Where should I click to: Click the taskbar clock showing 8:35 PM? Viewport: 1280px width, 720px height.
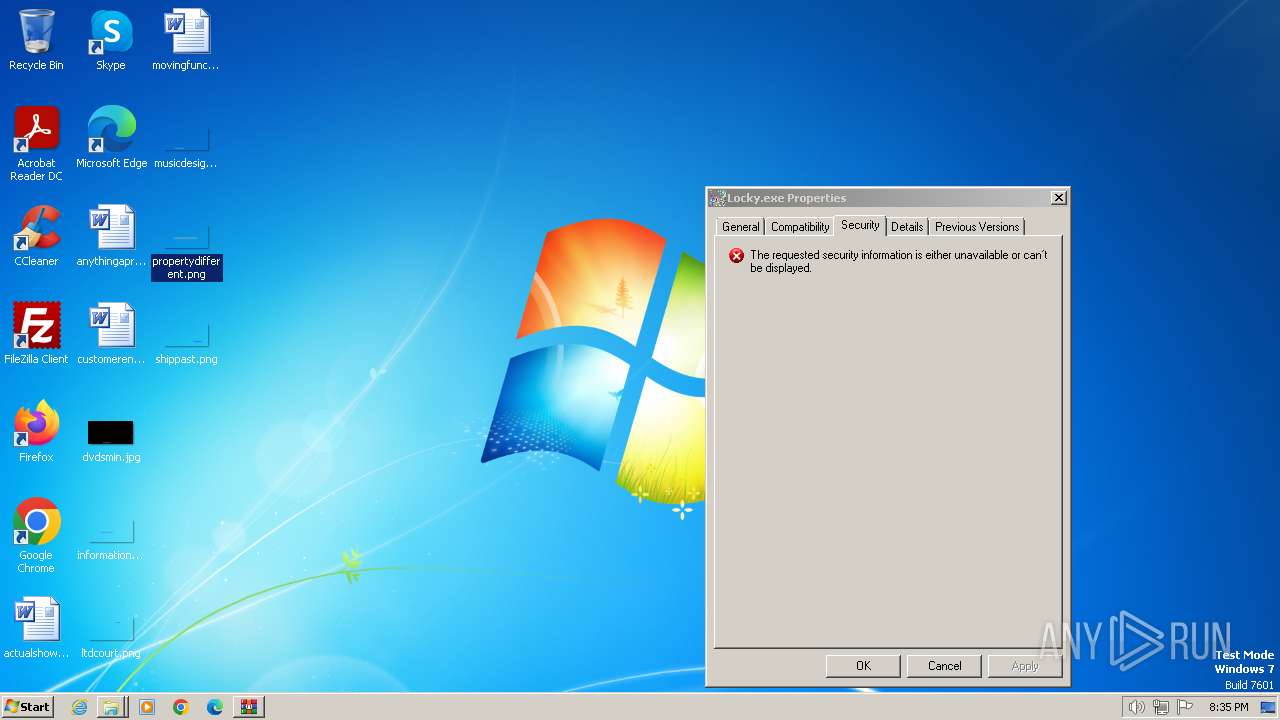1228,707
